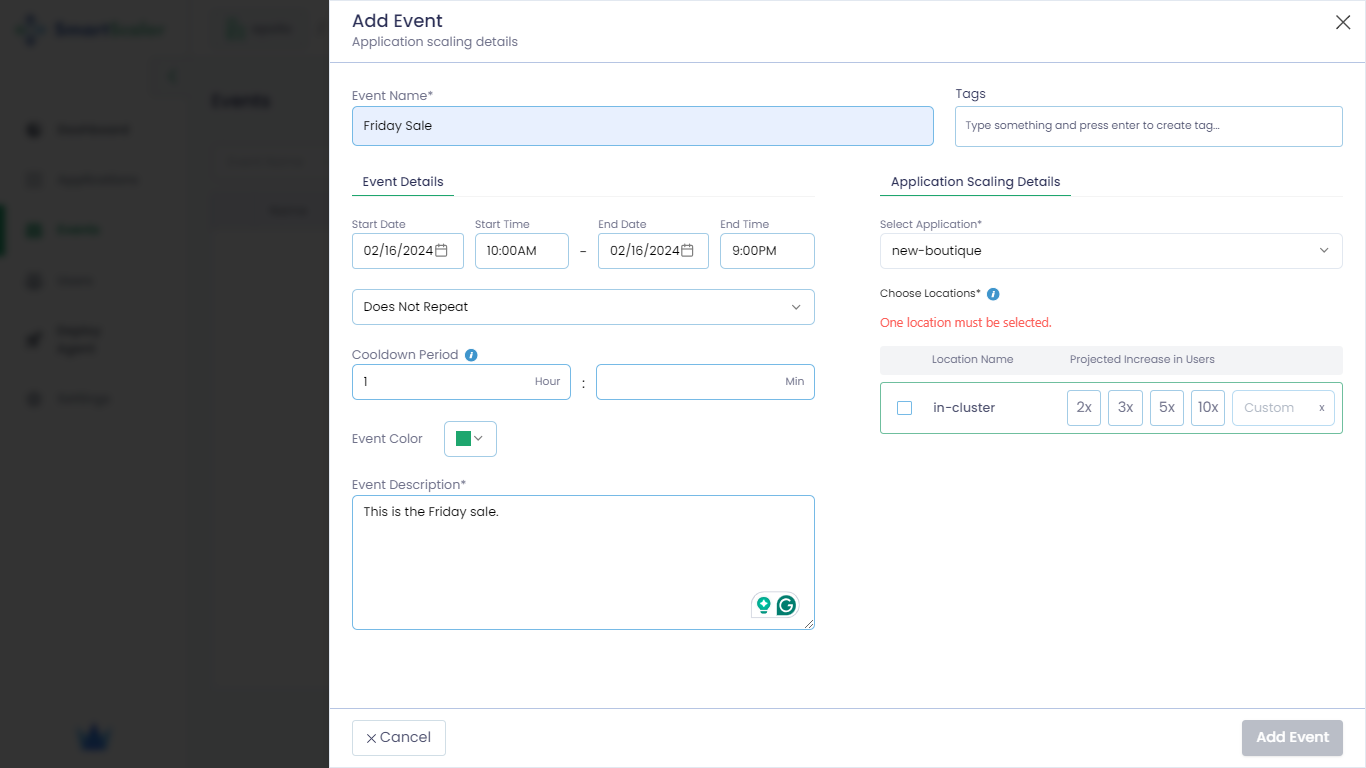This screenshot has width=1366, height=768.
Task: Switch to the Event Details tab
Action: click(x=403, y=182)
